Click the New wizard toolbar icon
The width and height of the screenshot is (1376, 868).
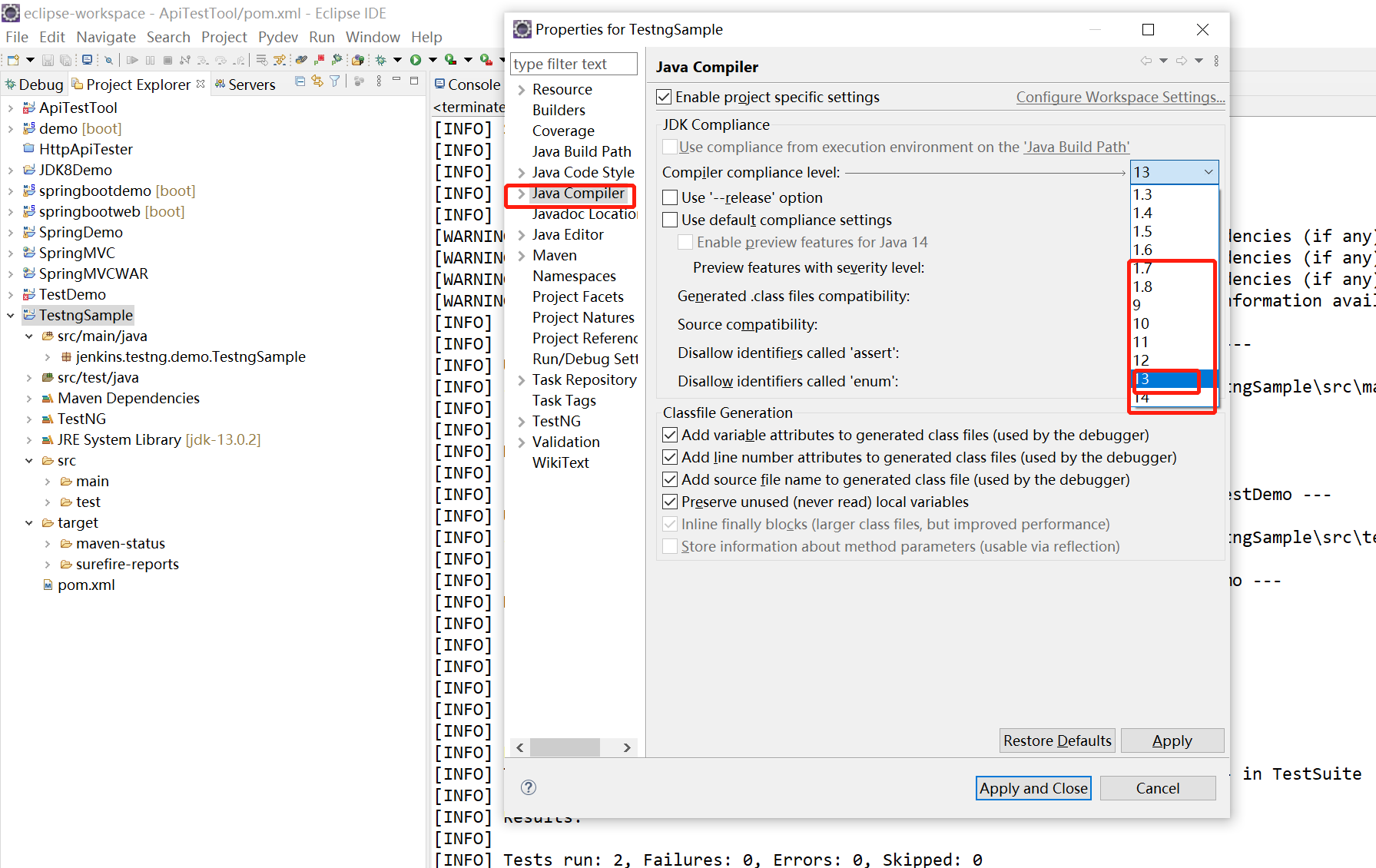click(x=13, y=60)
